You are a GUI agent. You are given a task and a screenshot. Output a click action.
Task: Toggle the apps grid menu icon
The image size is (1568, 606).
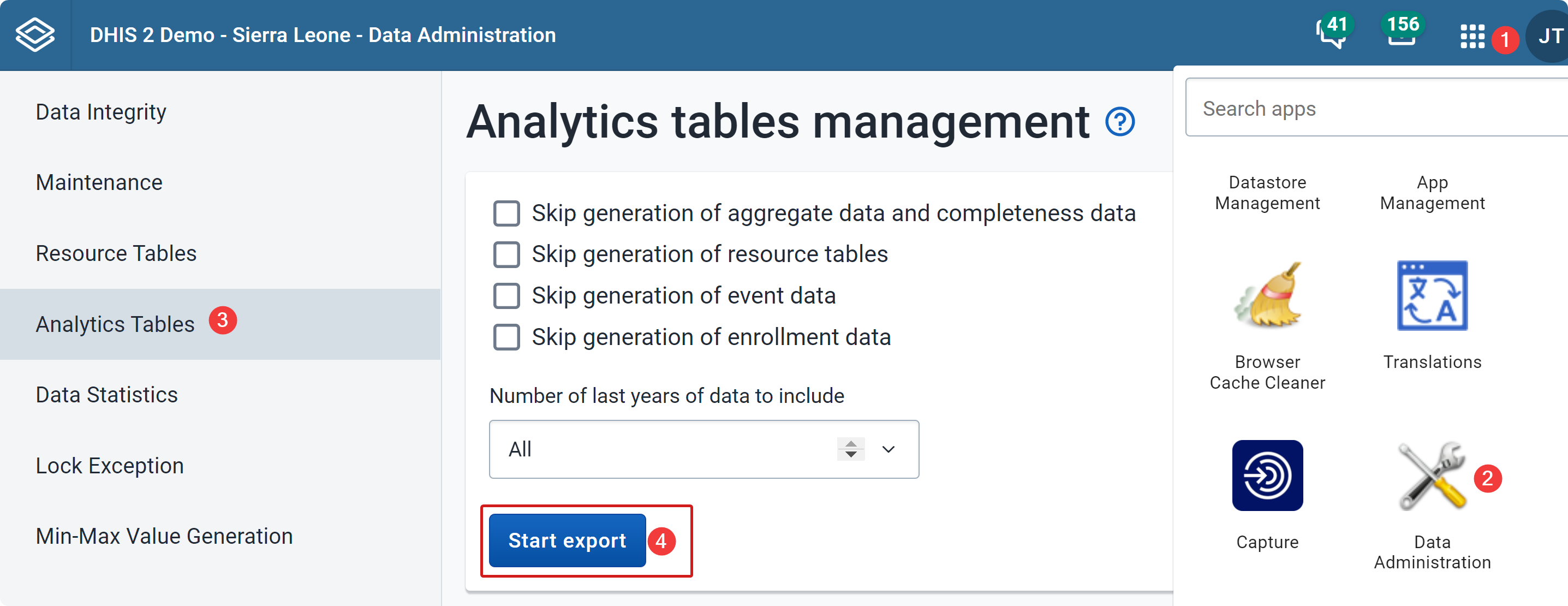[x=1472, y=36]
